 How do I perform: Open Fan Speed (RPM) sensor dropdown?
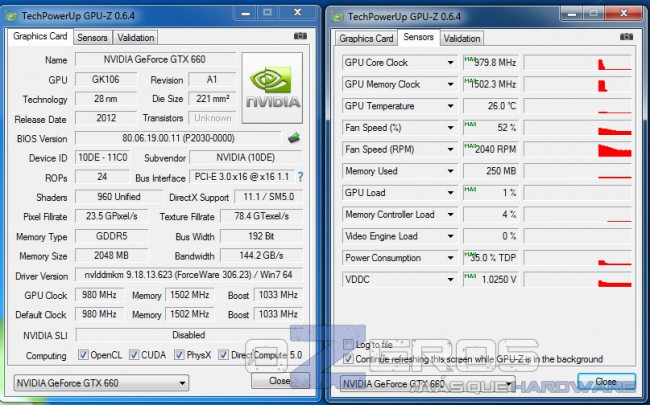coord(450,149)
